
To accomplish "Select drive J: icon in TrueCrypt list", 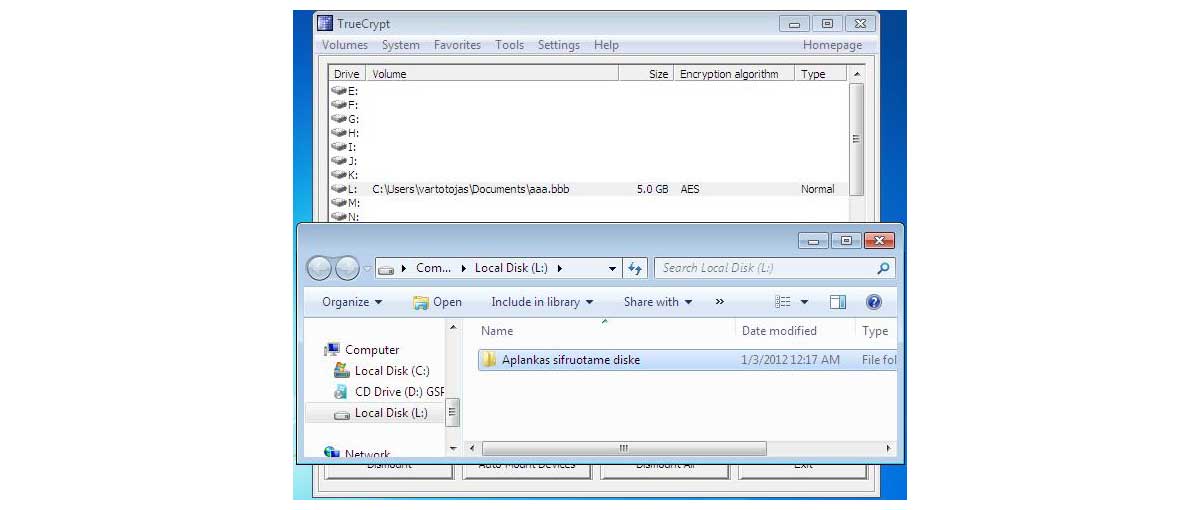I will (x=339, y=160).
